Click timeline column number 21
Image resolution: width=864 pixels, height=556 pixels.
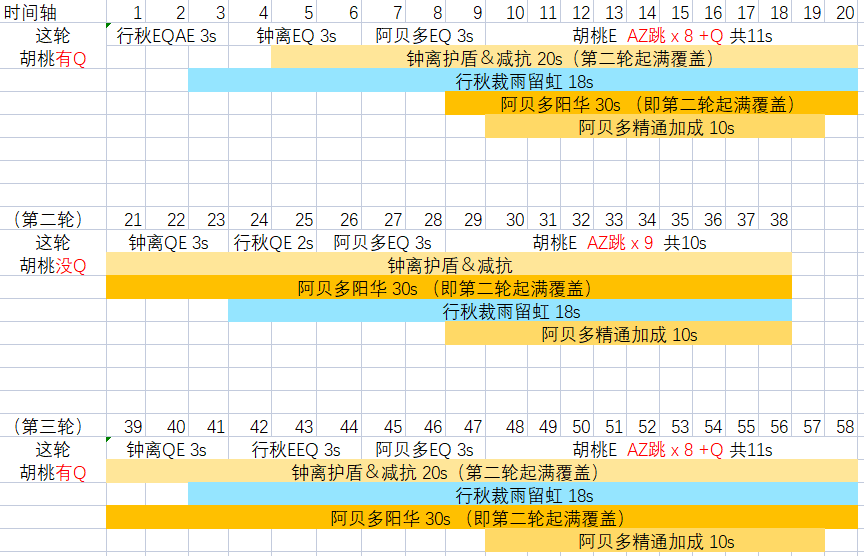126,219
